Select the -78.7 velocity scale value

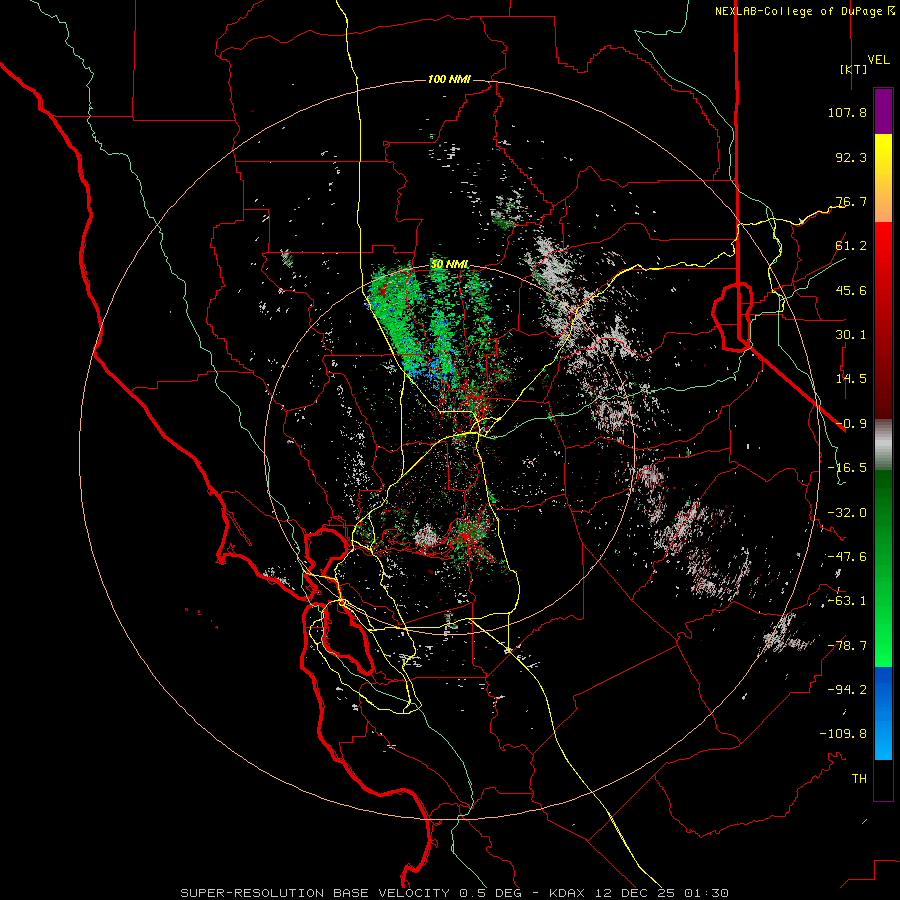pos(847,646)
